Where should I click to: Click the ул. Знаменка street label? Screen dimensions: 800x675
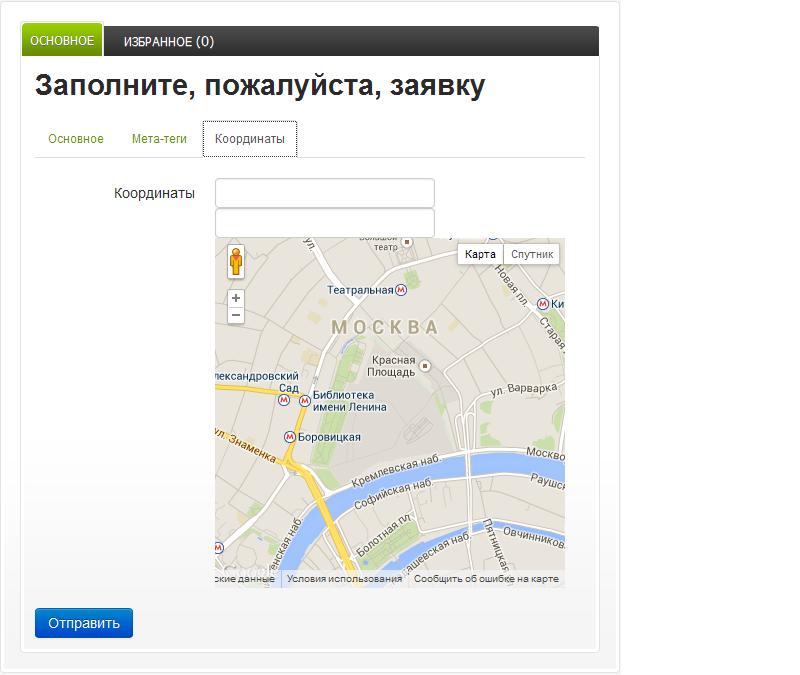(x=246, y=445)
